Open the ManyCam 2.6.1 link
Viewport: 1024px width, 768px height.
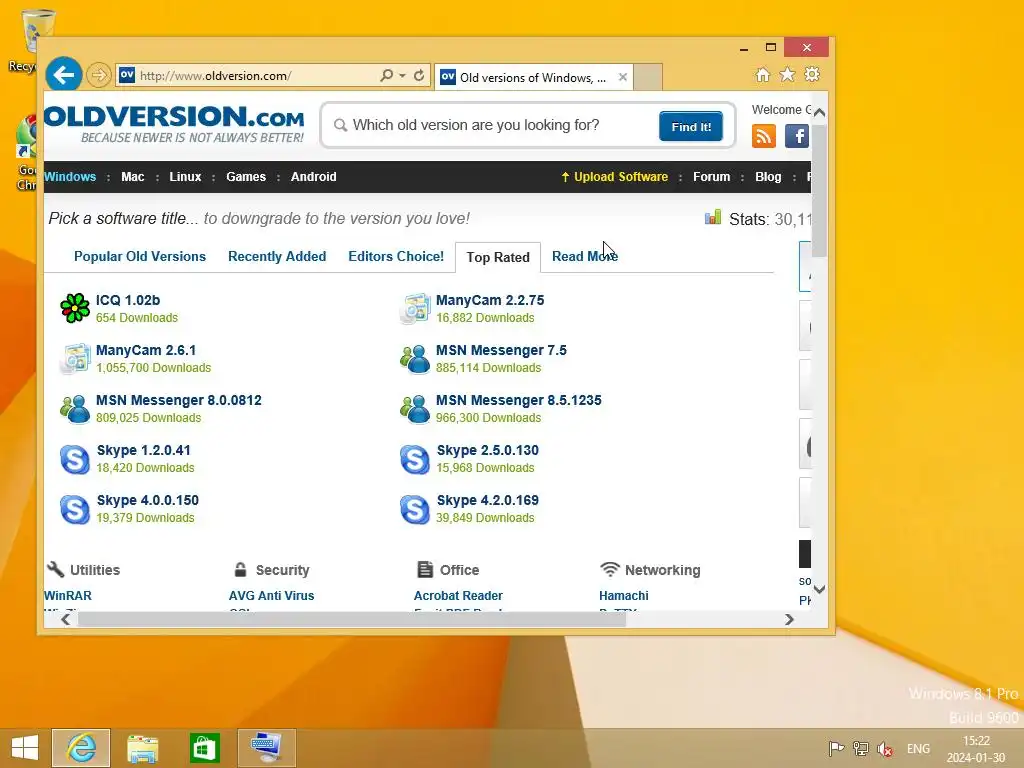(x=146, y=351)
